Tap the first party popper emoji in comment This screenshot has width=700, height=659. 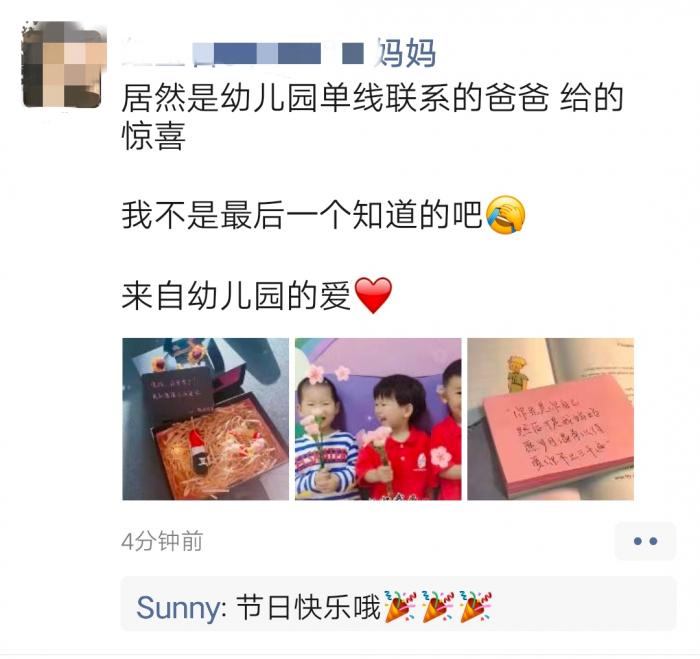[x=400, y=608]
